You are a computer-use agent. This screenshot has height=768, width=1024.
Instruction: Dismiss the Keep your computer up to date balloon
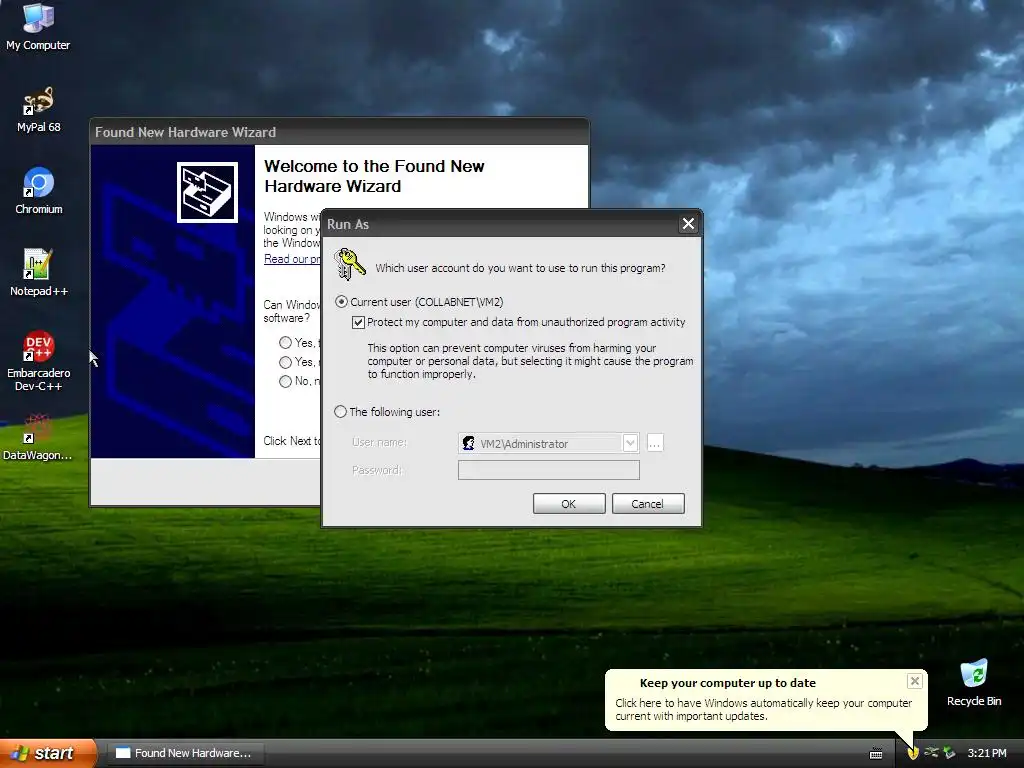click(x=914, y=681)
